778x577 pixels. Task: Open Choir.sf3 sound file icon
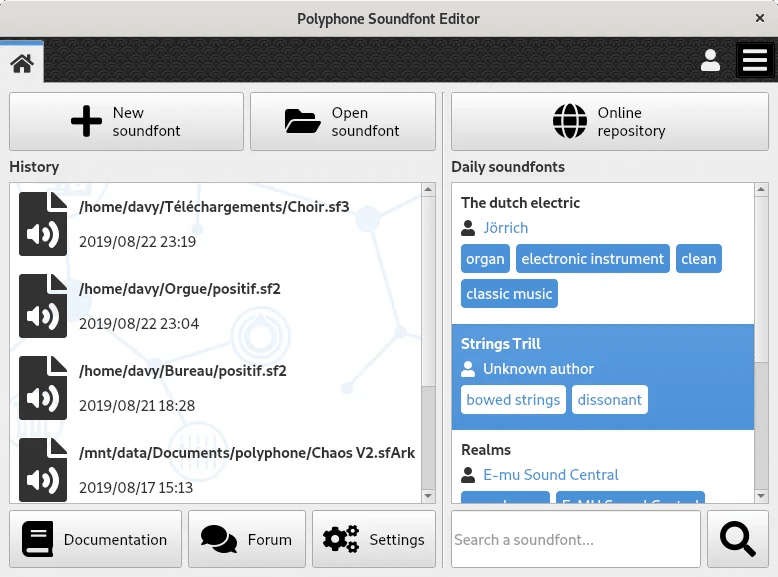click(x=43, y=224)
